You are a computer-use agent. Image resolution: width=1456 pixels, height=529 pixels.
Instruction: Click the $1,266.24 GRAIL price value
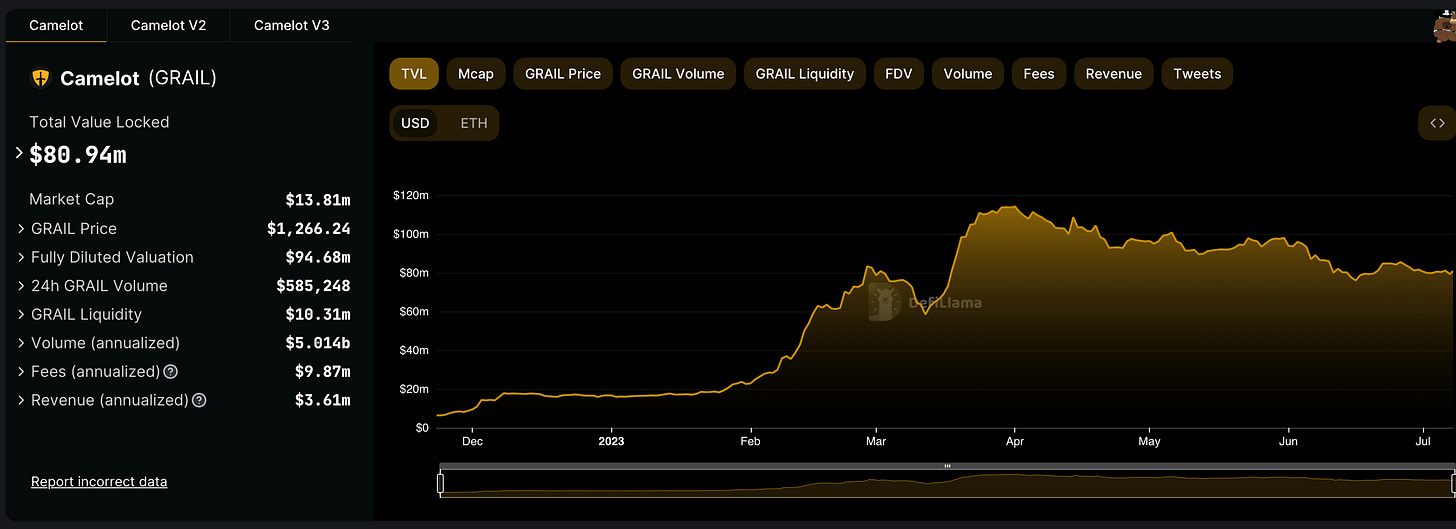click(x=309, y=228)
